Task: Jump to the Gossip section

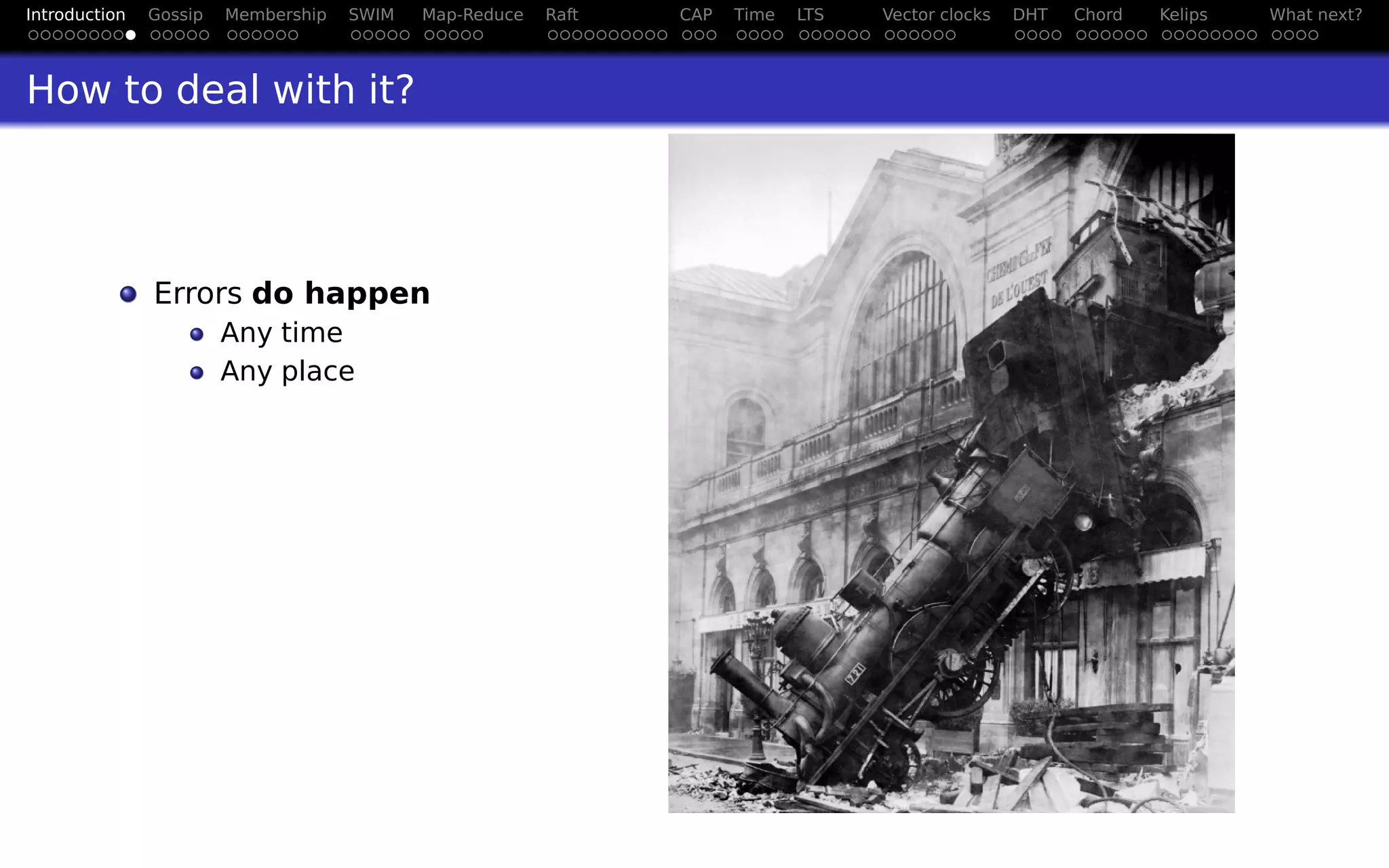Action: tap(175, 14)
